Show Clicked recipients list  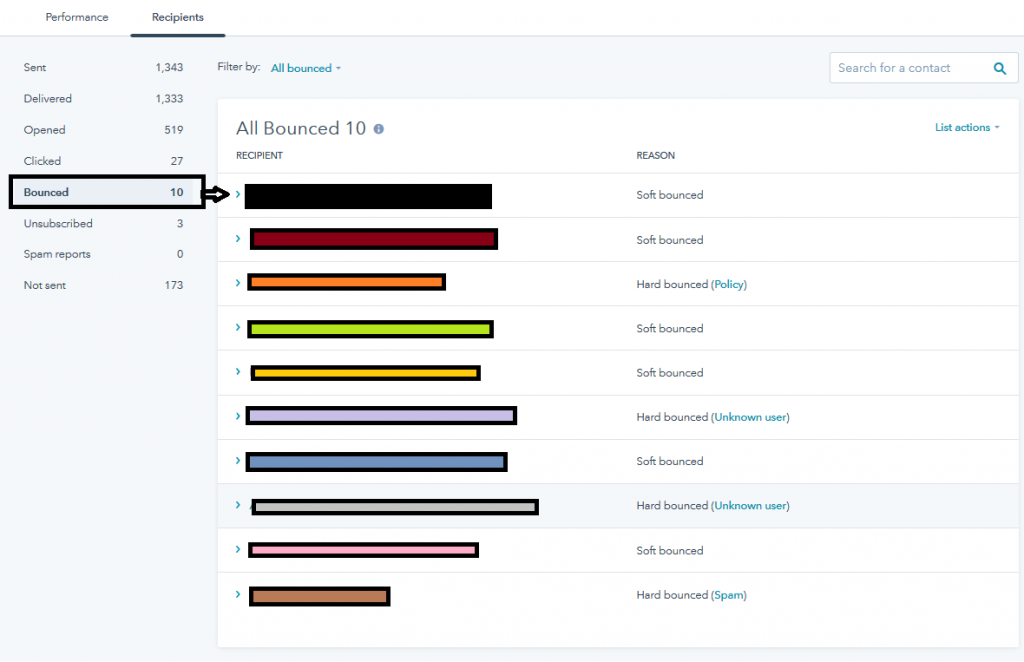point(103,161)
